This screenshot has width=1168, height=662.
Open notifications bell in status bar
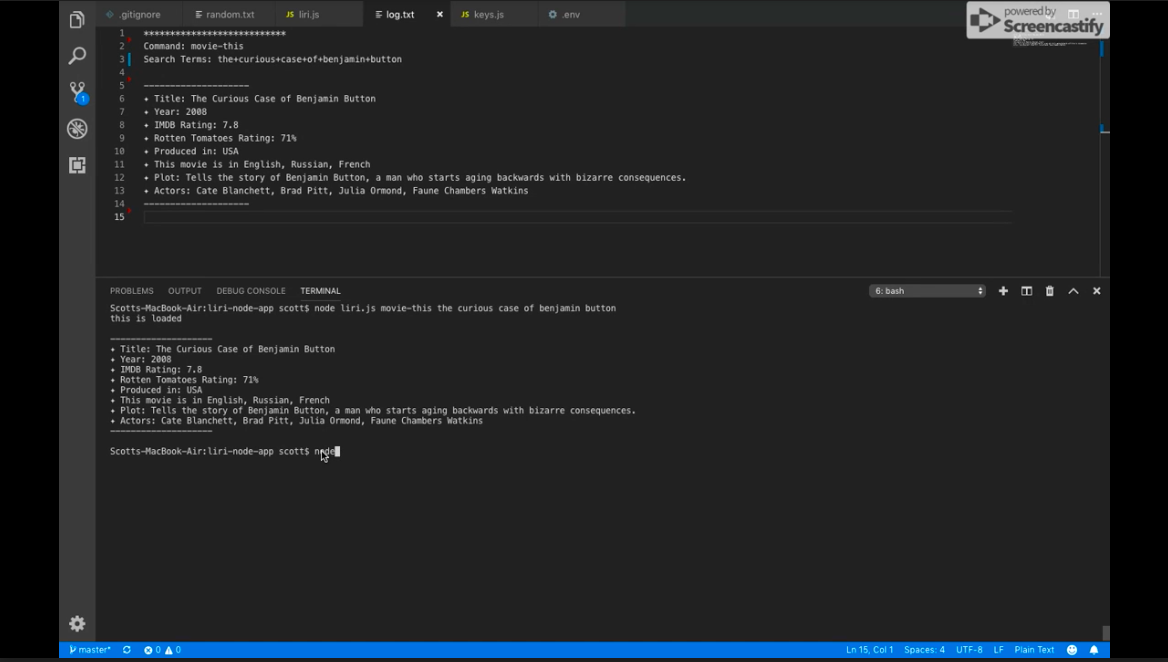point(1094,650)
